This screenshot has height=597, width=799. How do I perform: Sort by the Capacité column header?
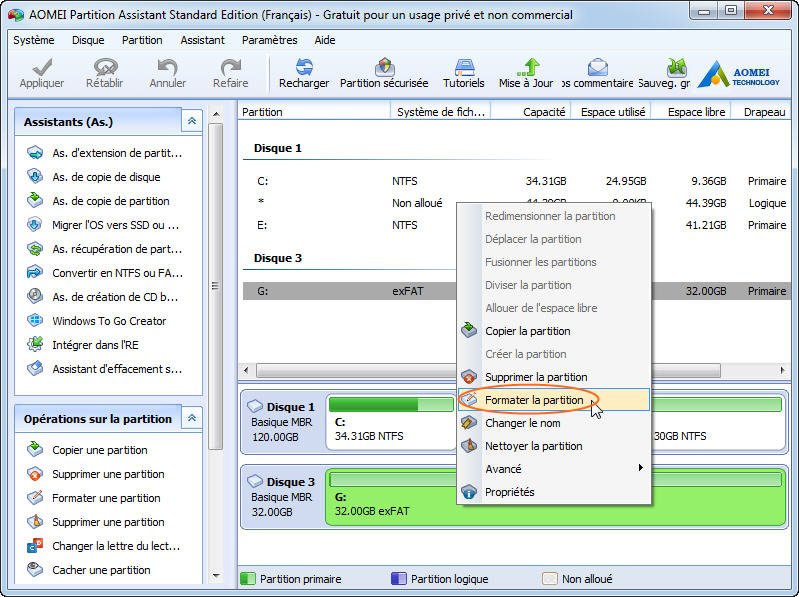[531, 112]
